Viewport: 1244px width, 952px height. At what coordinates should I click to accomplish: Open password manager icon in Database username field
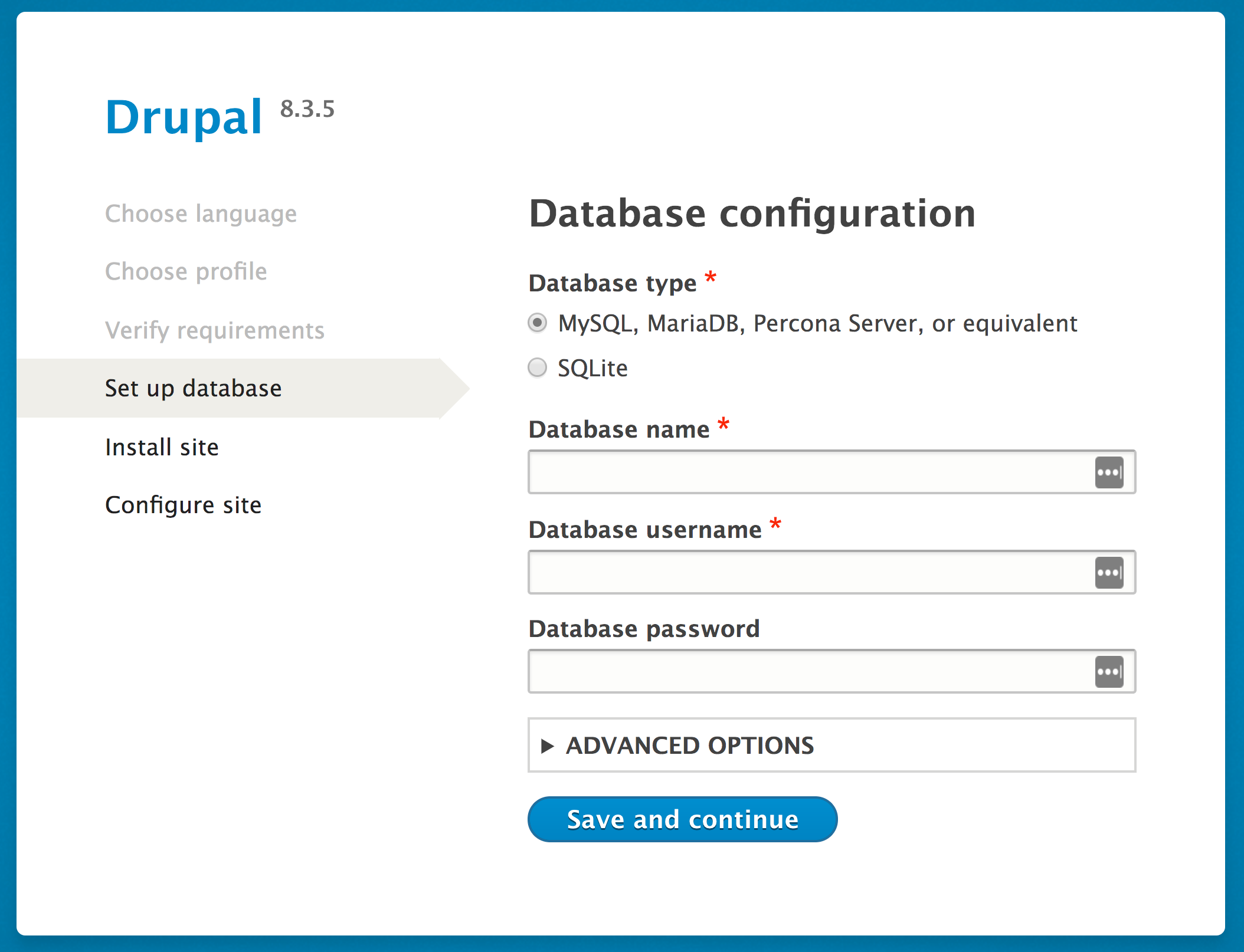(x=1109, y=573)
